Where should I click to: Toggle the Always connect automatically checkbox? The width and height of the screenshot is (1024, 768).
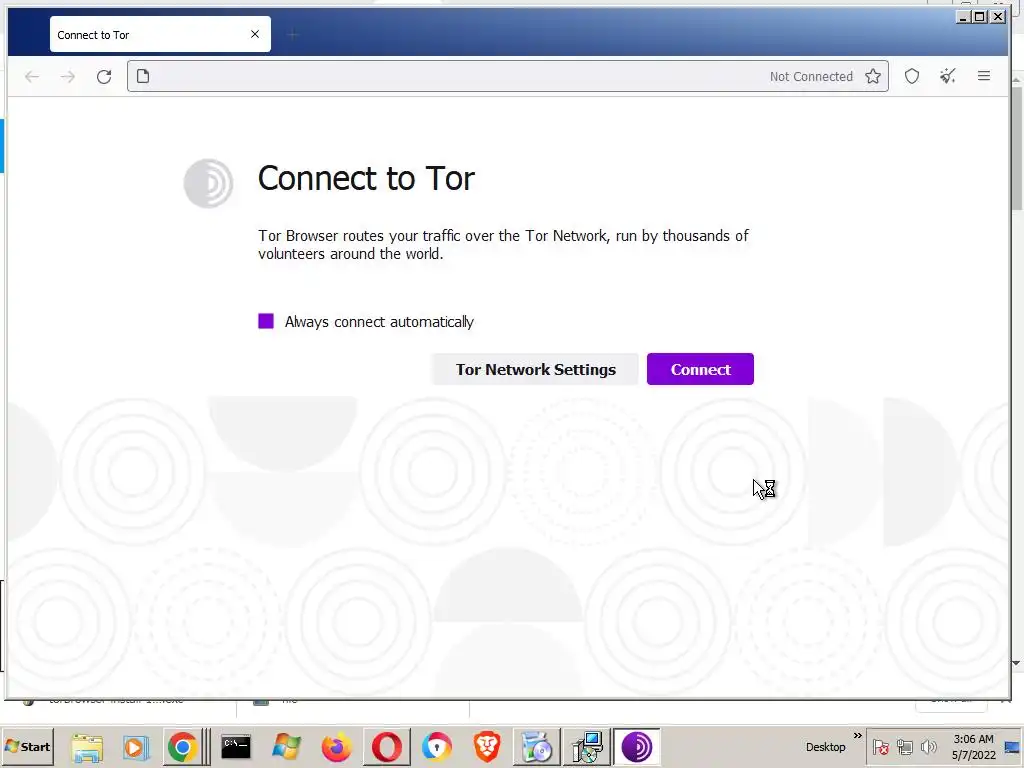(x=266, y=321)
